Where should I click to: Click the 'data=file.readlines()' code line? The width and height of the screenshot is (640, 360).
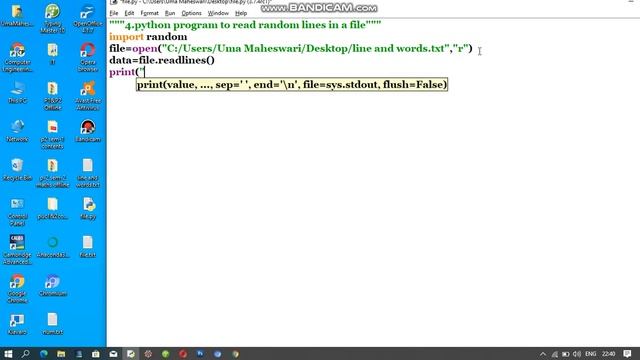[x=162, y=60]
